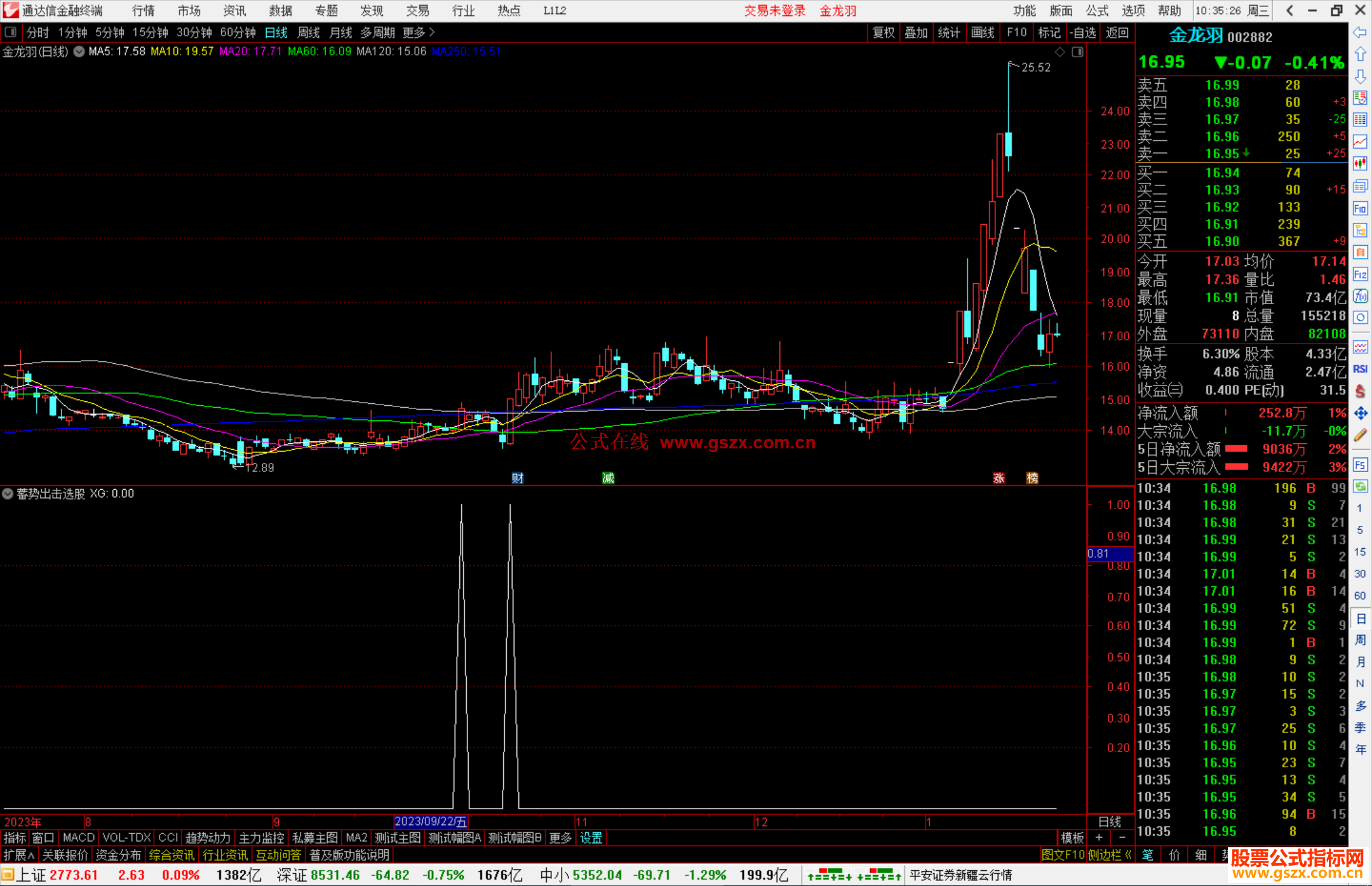Screen dimensions: 1372x886
Task: Toggle moving average settings circle next to 金龙羽(日线)
Action: tap(79, 51)
